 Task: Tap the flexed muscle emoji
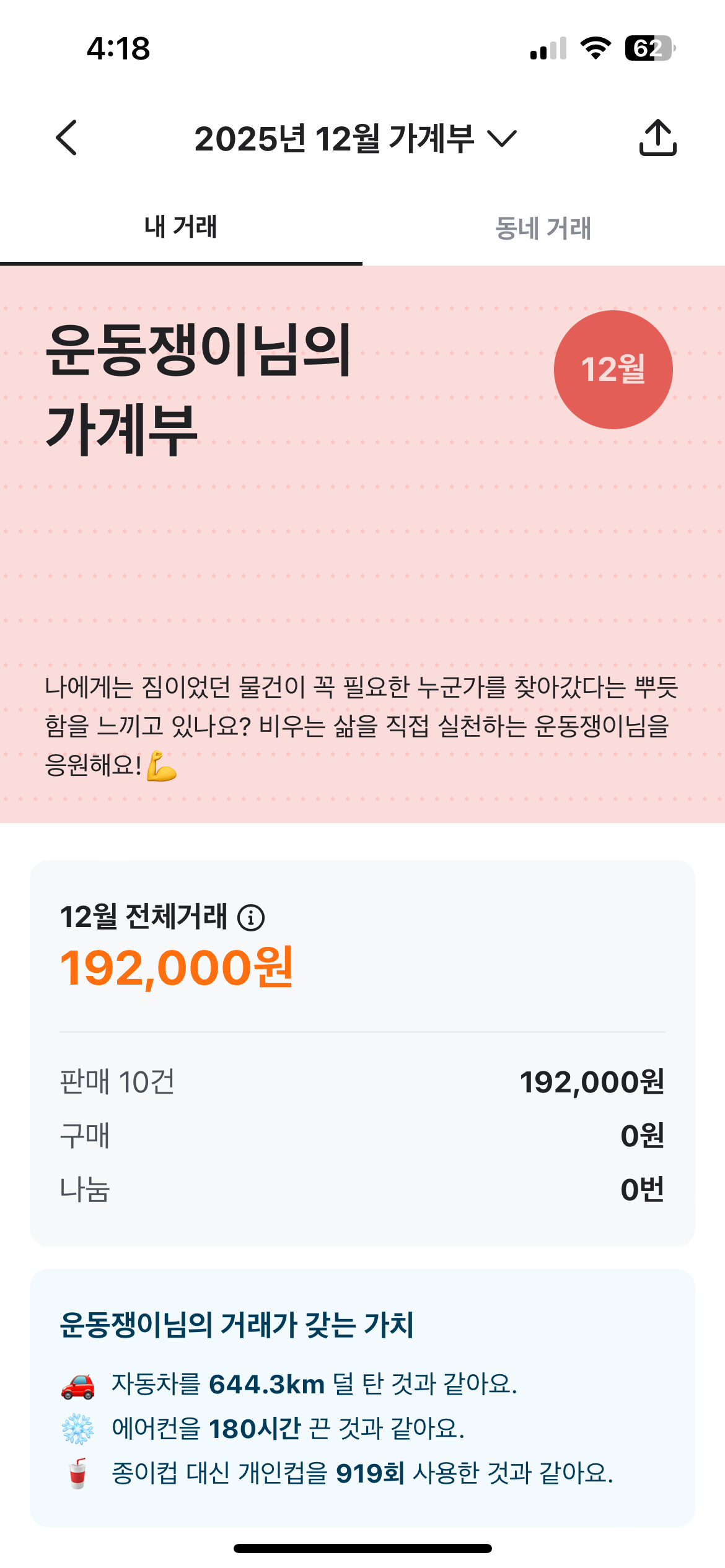click(x=162, y=767)
